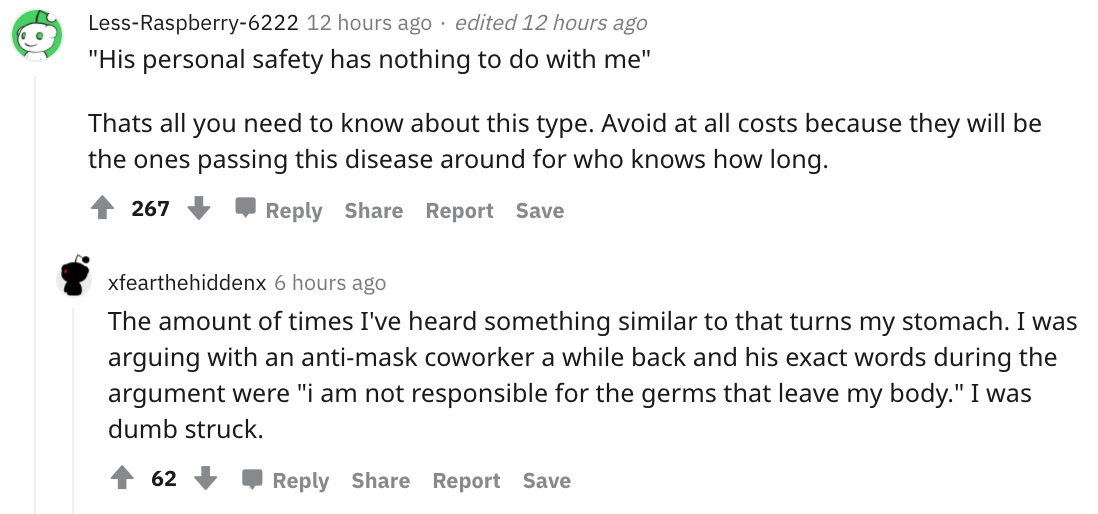Share the comment with 267 points
Image resolution: width=1098 pixels, height=514 pixels.
pos(374,210)
